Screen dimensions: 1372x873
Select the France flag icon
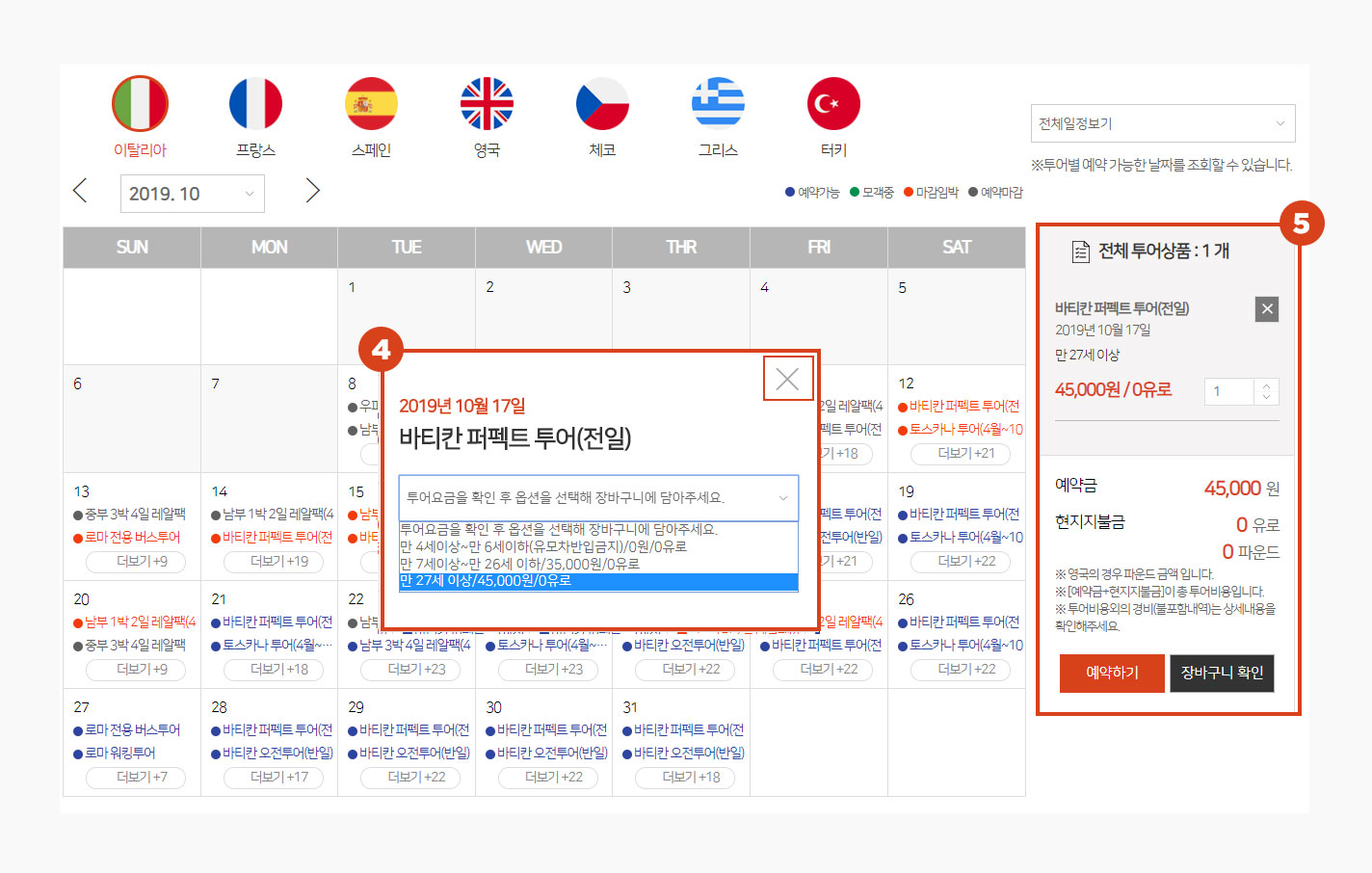click(255, 103)
